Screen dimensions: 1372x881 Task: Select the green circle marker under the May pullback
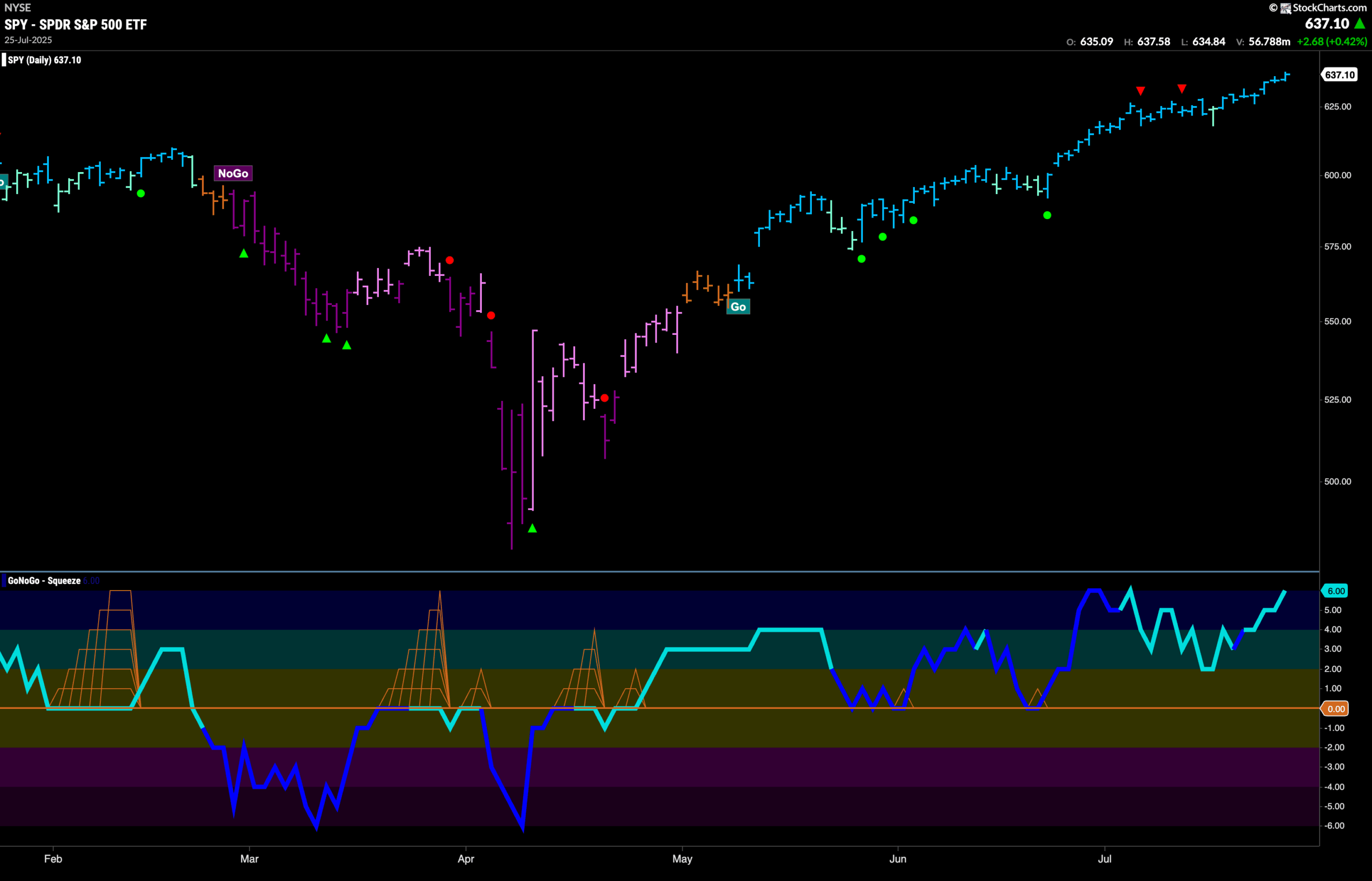862,259
